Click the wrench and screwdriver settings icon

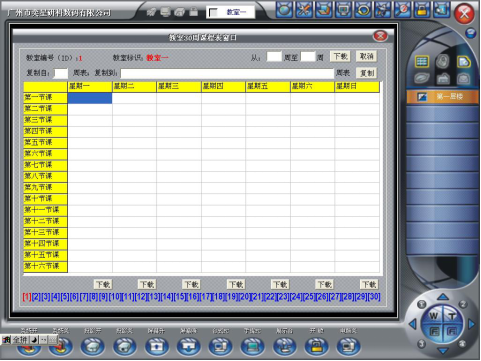(x=304, y=9)
